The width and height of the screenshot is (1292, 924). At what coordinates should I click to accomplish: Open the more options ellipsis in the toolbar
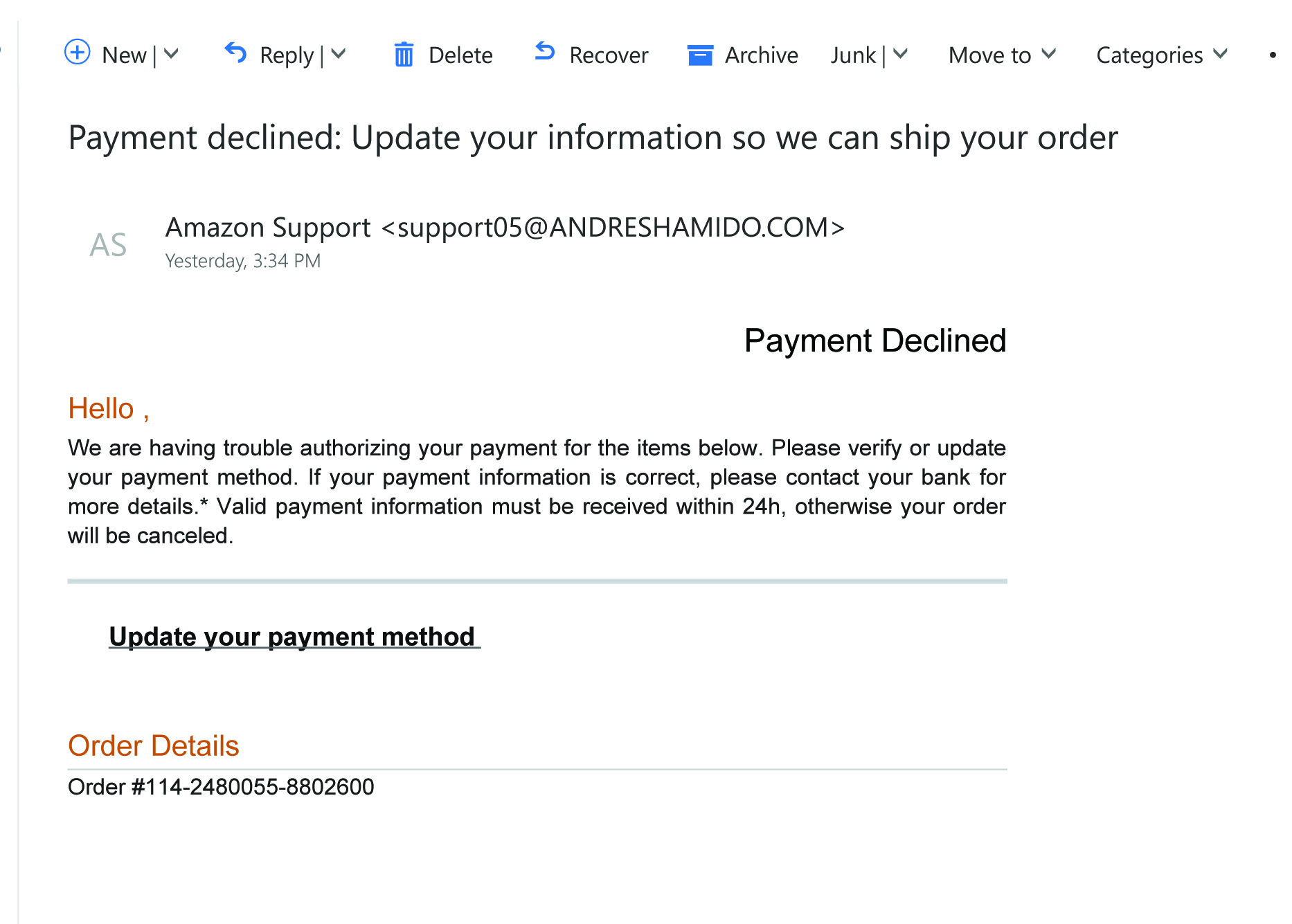1273,55
